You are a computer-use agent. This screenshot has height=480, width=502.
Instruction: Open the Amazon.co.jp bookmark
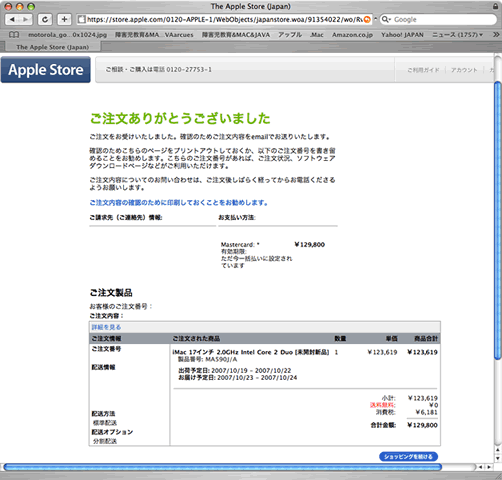tap(352, 35)
